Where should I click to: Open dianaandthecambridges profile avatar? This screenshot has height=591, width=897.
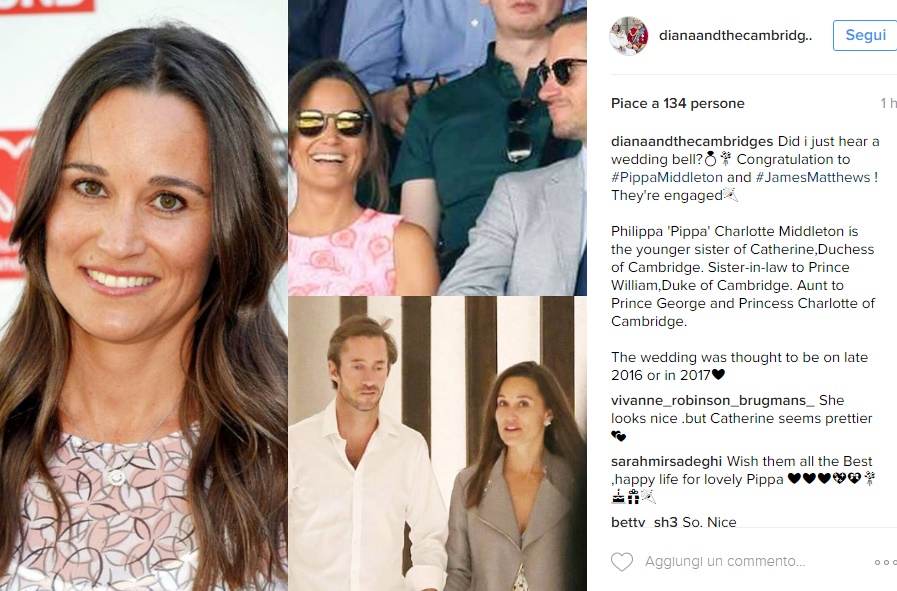click(629, 36)
